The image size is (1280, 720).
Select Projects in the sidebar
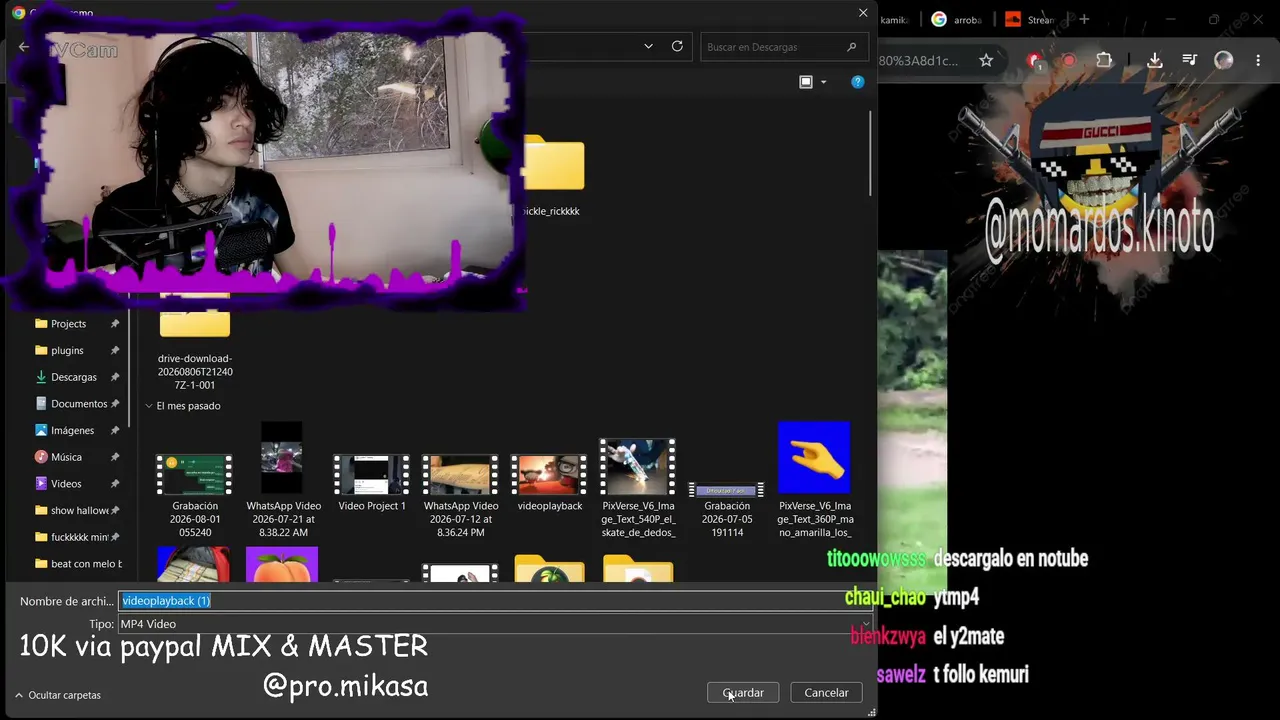click(x=68, y=324)
